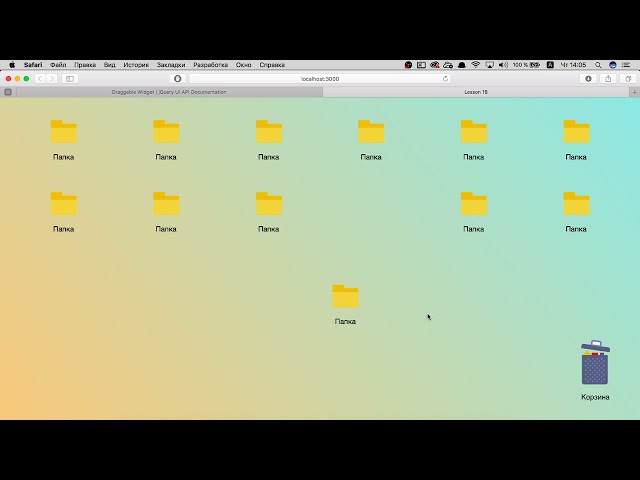Click the Корзина label

(x=595, y=397)
